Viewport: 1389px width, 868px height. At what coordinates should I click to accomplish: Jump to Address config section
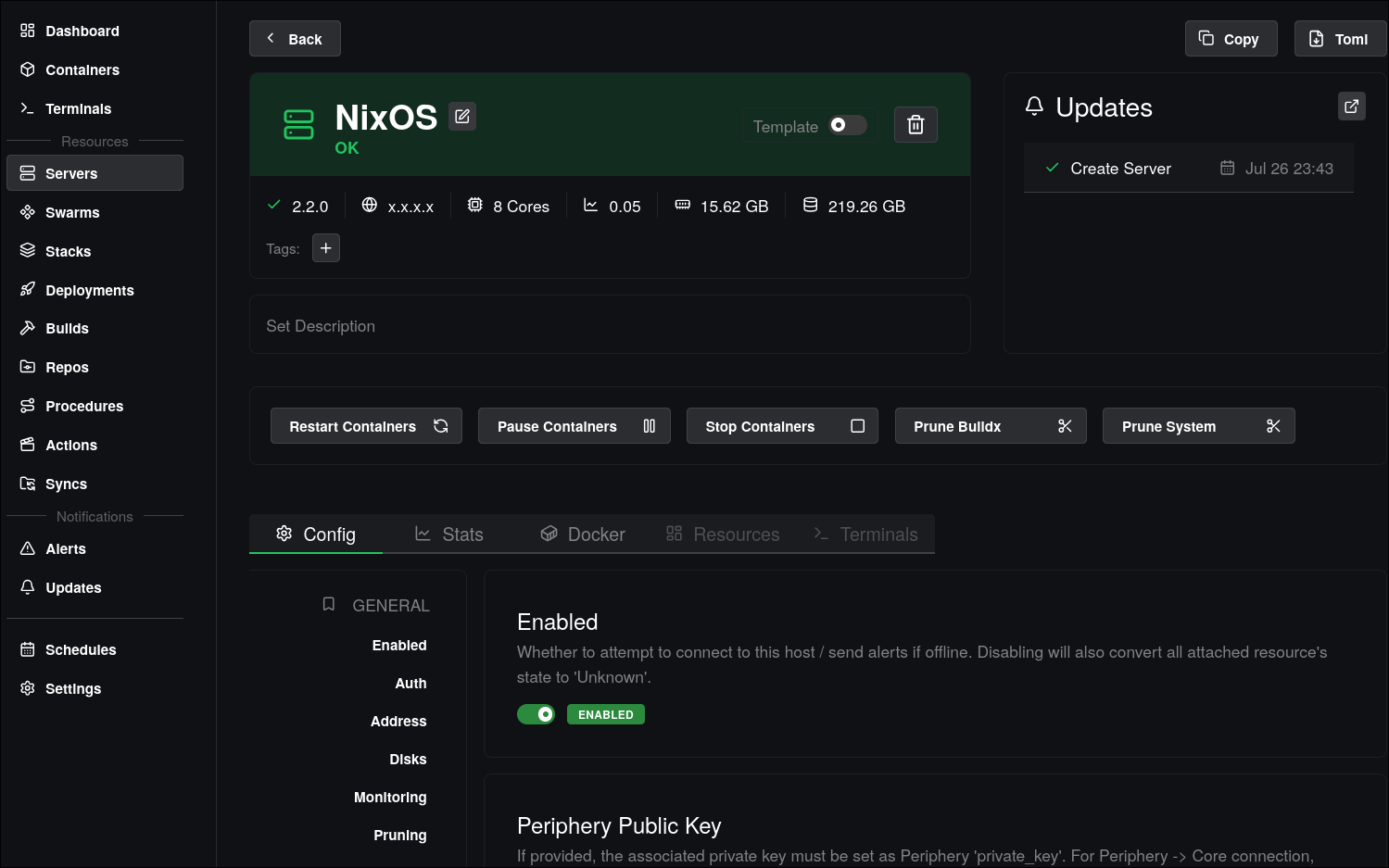point(398,721)
